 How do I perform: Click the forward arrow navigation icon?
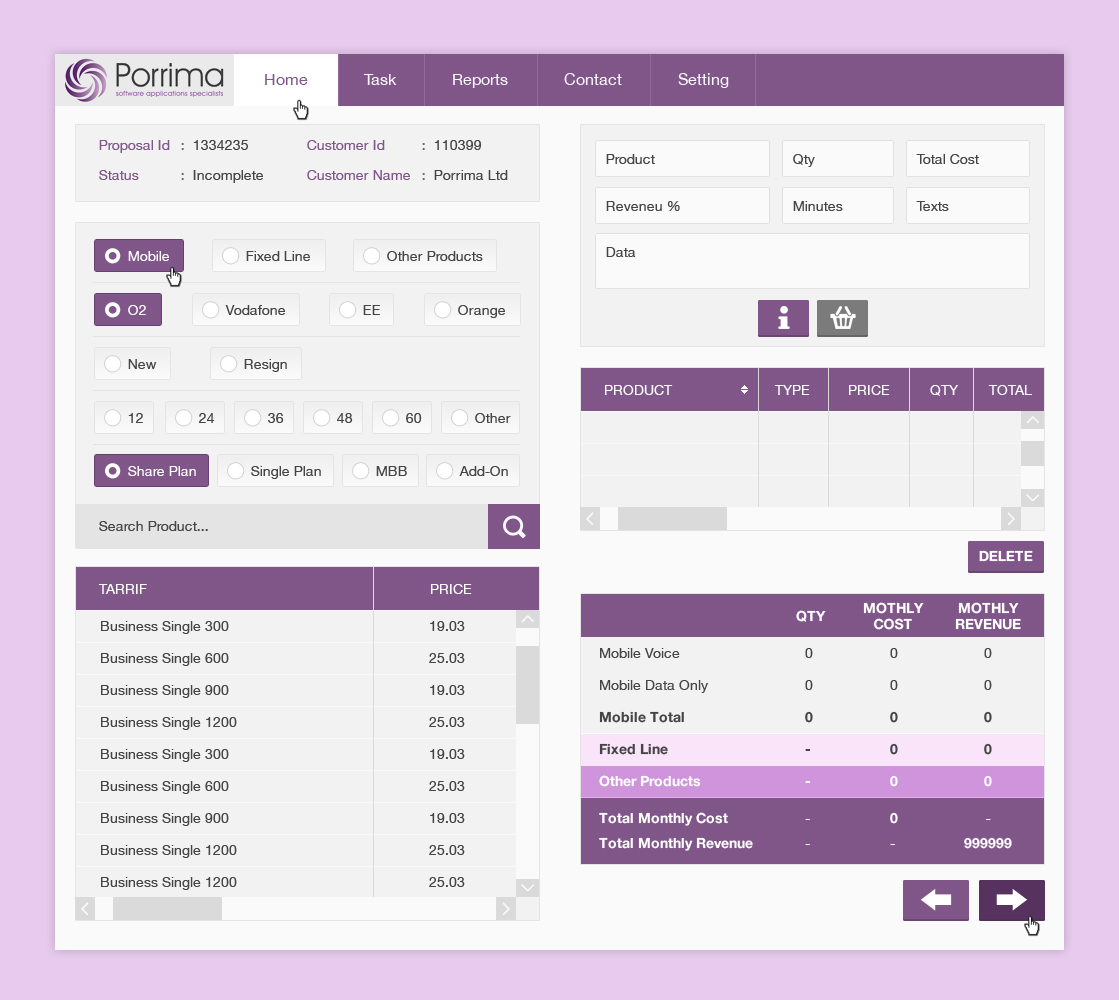click(1011, 900)
